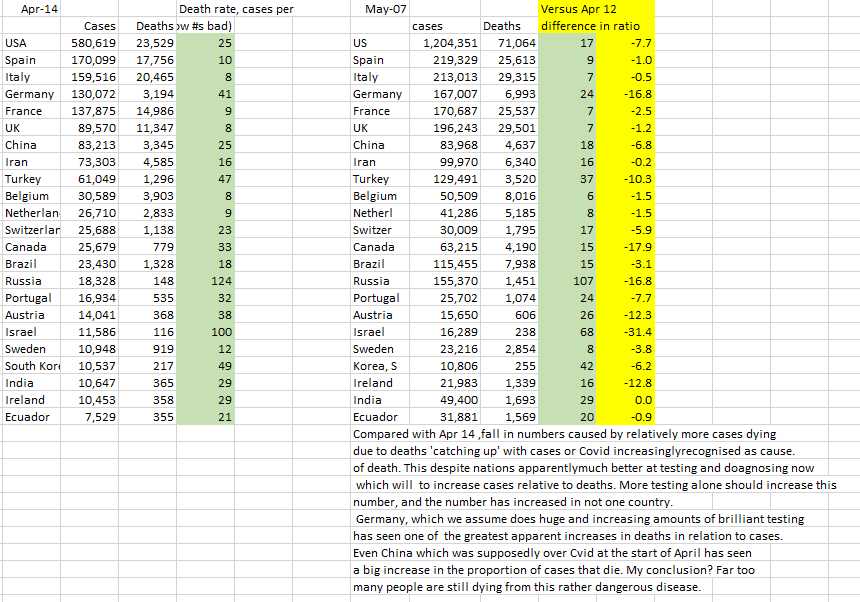Select China's May-07 deaths 4,637
The height and width of the screenshot is (602, 860).
(520, 145)
